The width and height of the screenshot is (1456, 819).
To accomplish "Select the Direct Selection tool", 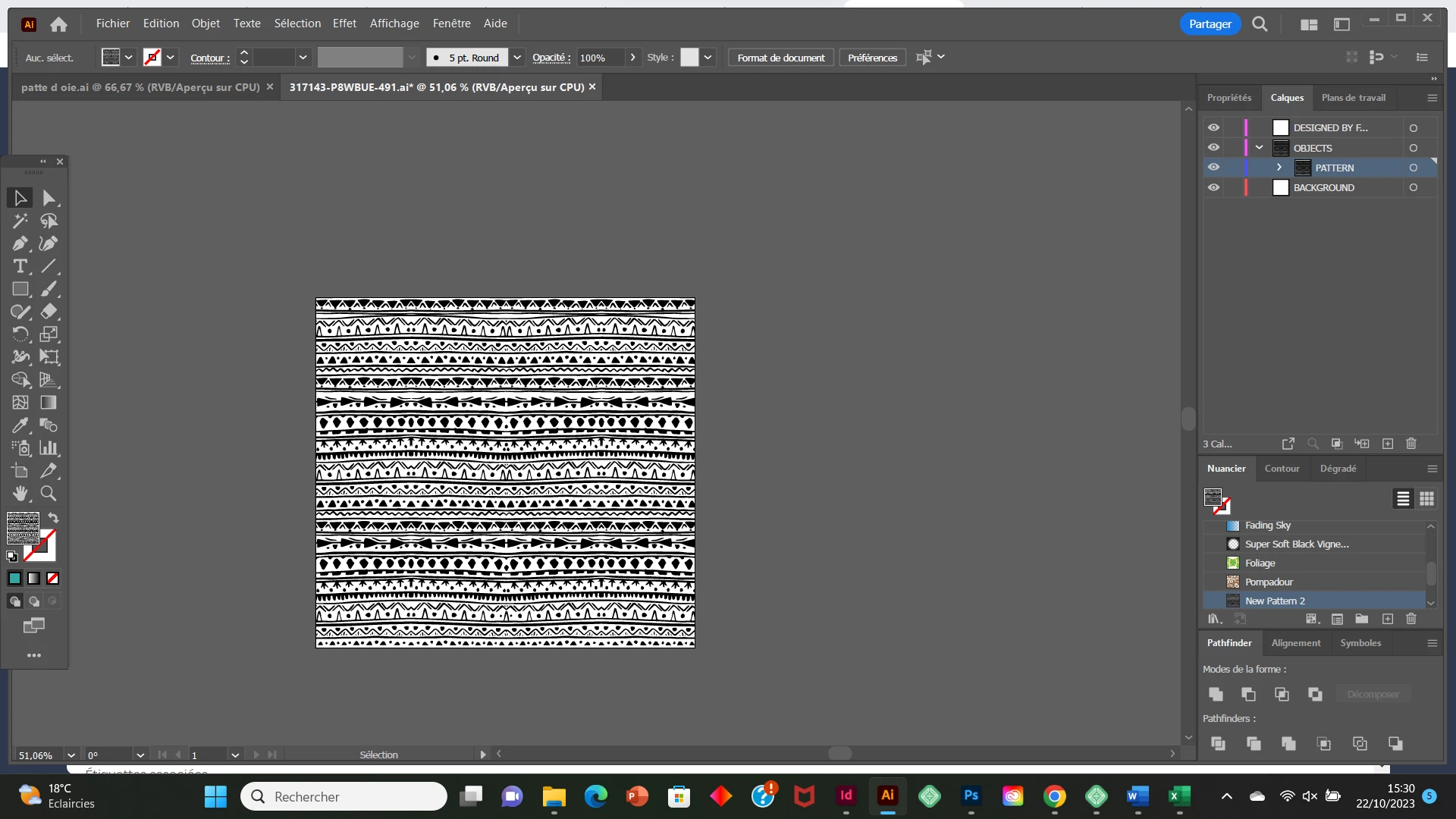I will pos(49,198).
